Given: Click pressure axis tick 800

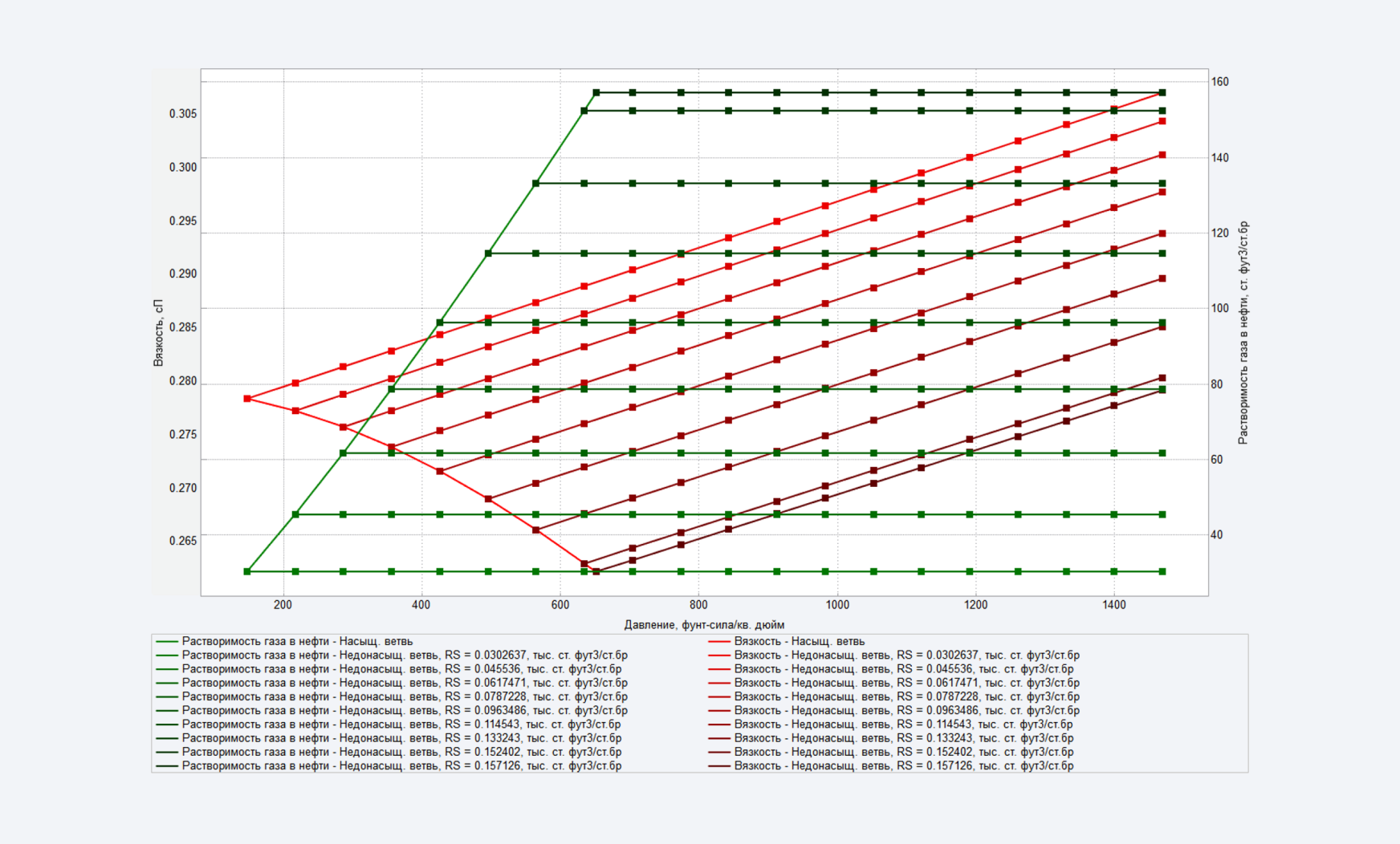Looking at the screenshot, I should coord(698,605).
